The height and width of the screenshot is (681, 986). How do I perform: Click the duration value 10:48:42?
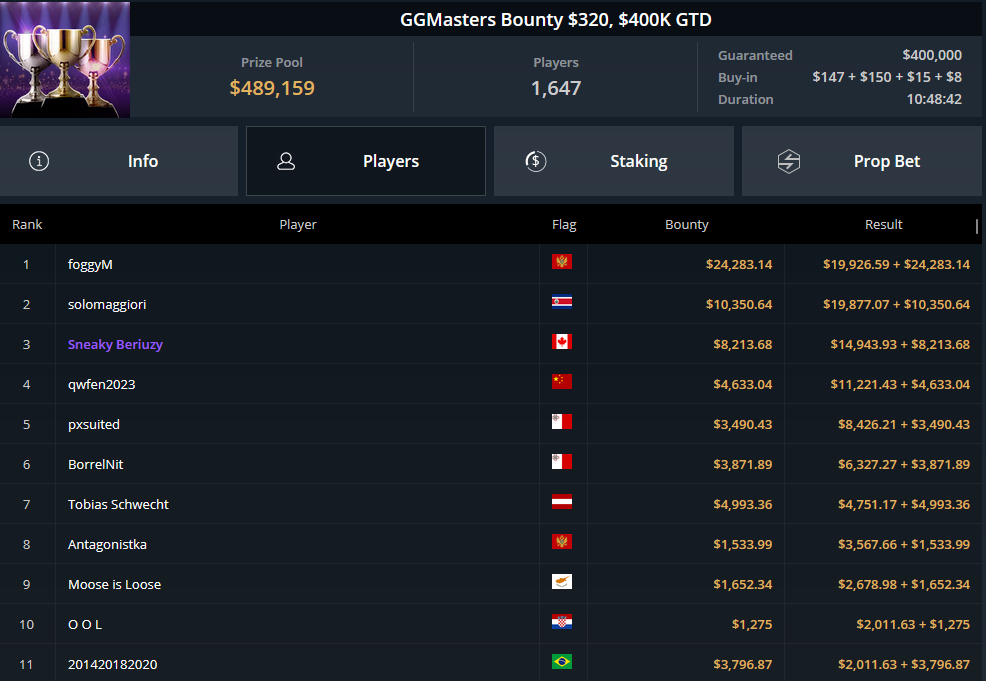(934, 99)
